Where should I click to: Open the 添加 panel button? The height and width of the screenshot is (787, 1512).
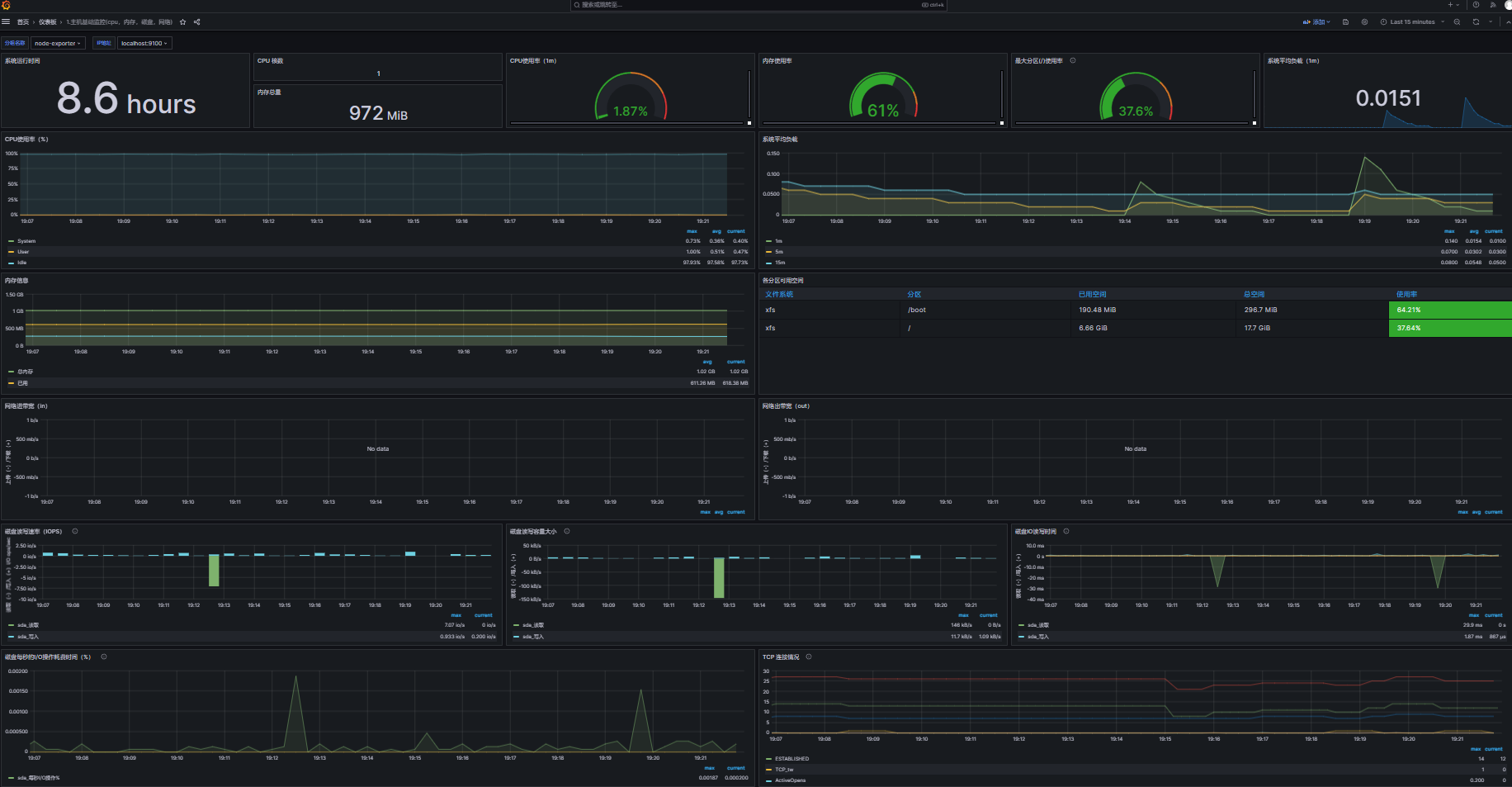click(x=1317, y=22)
